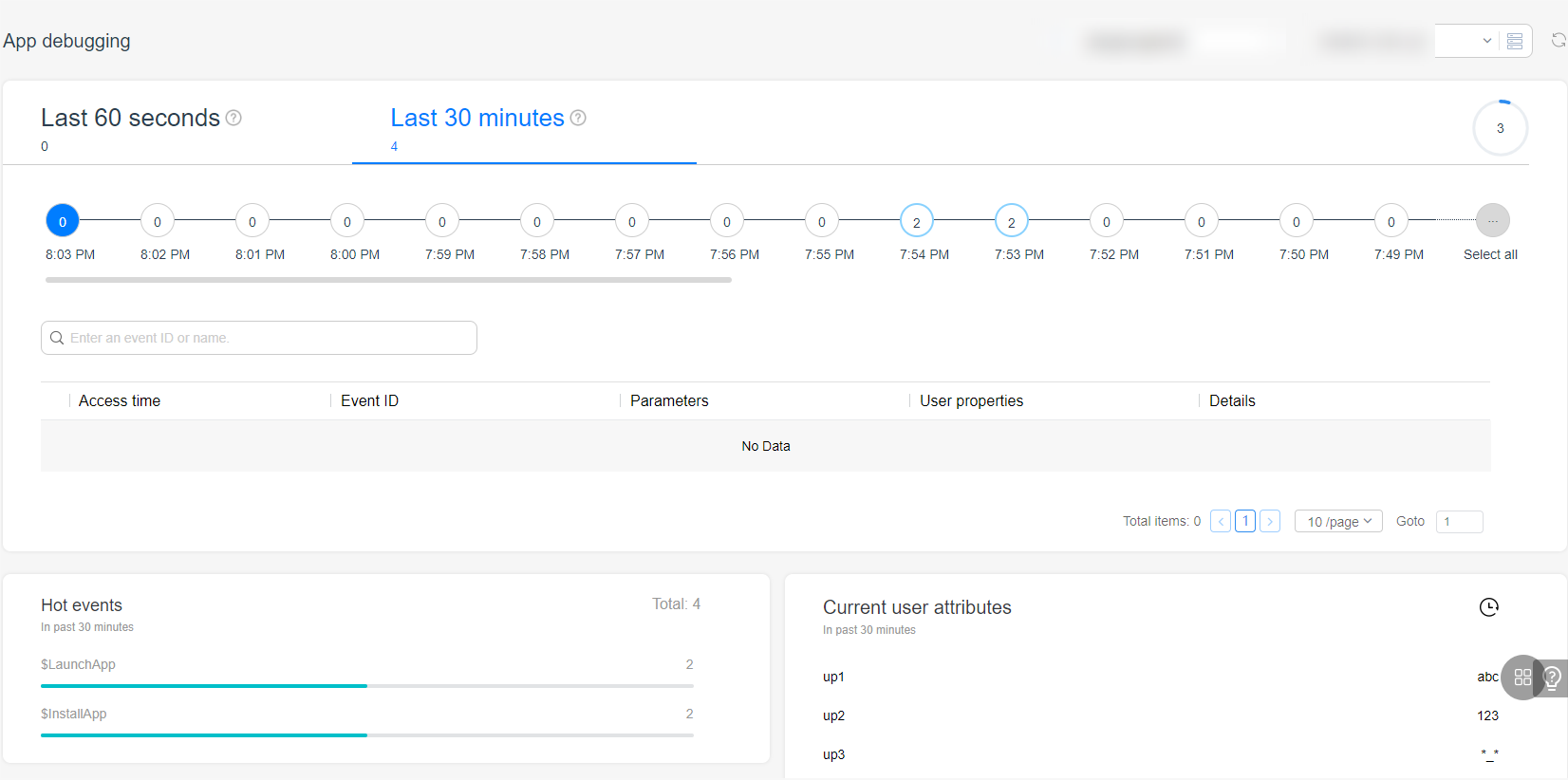This screenshot has height=780, width=1568.
Task: Click help icon beside Last 30 minutes
Action: (578, 118)
